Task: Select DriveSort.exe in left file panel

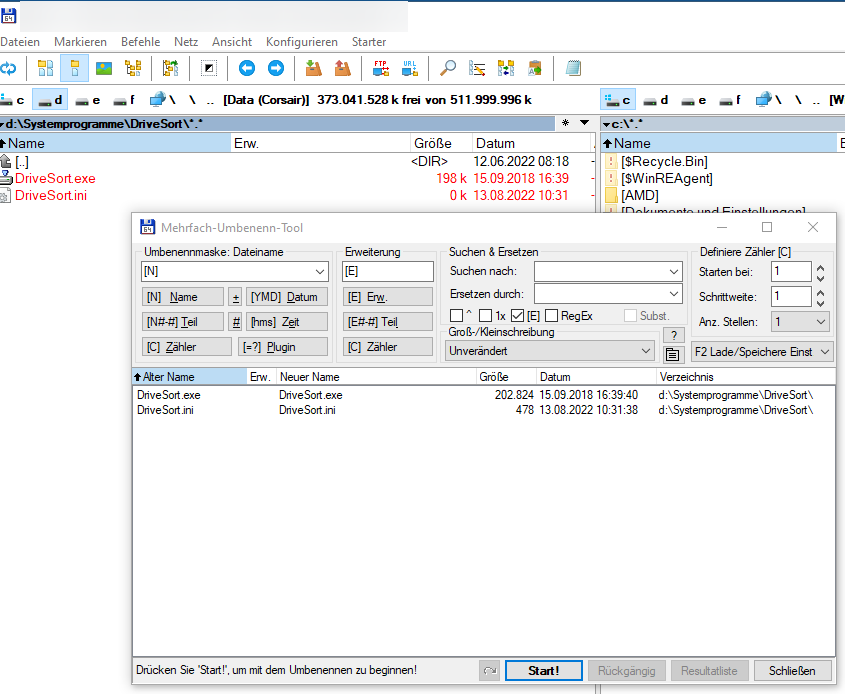Action: (55, 178)
